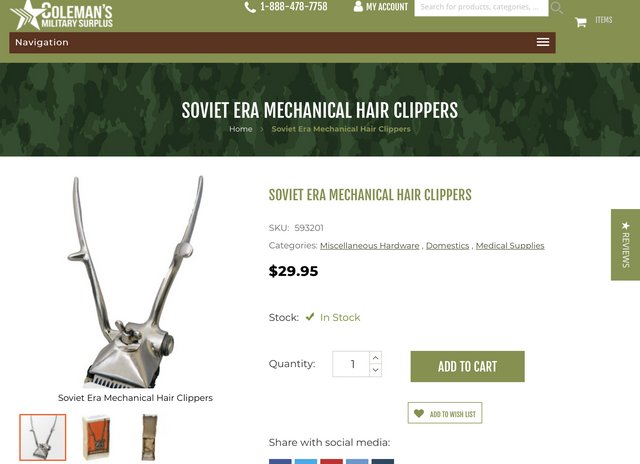Click the phone icon beside 1-888-478-7758
The image size is (640, 464).
tap(250, 7)
